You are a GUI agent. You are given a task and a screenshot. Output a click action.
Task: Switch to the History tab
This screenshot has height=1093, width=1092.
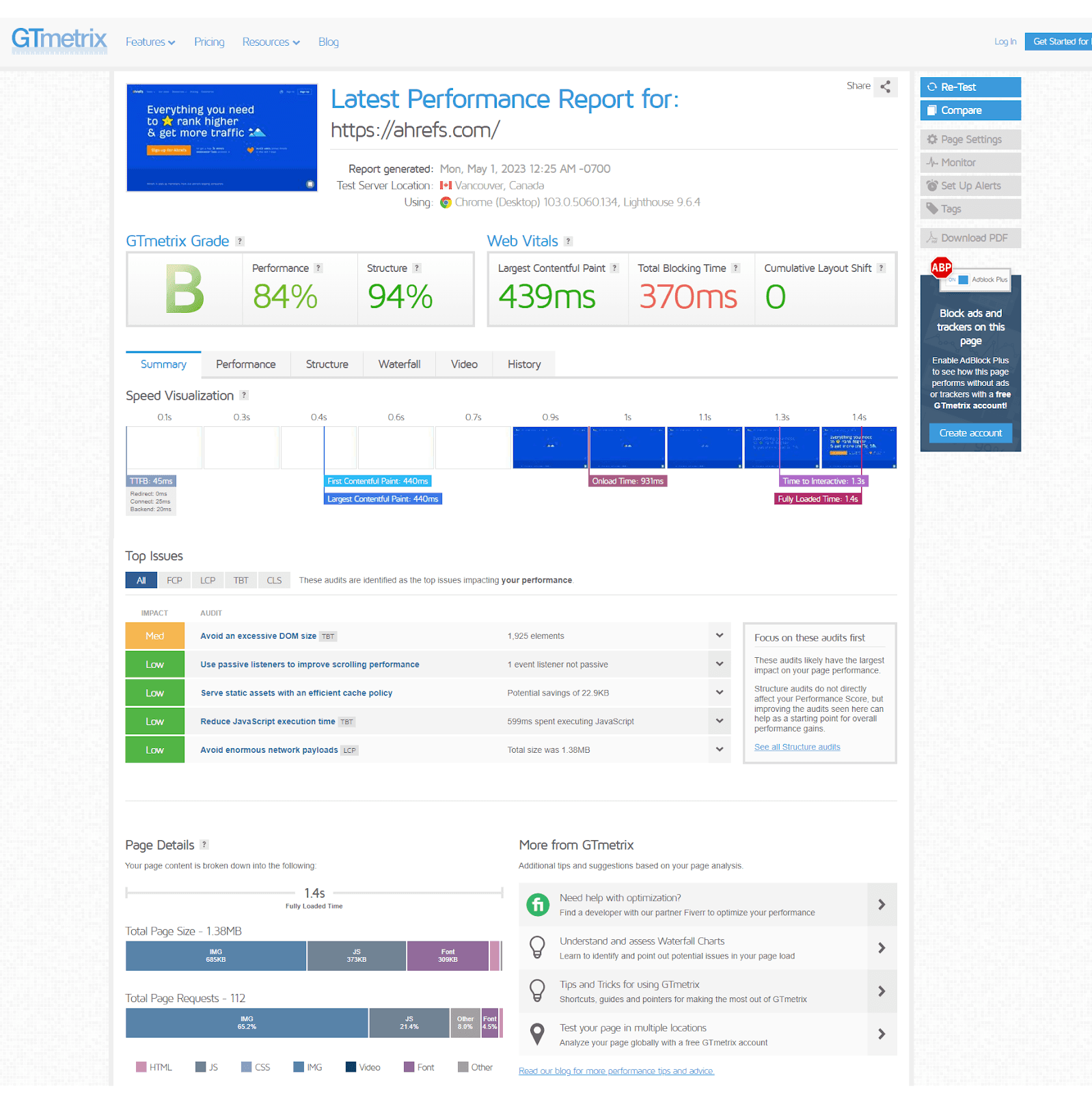point(524,364)
